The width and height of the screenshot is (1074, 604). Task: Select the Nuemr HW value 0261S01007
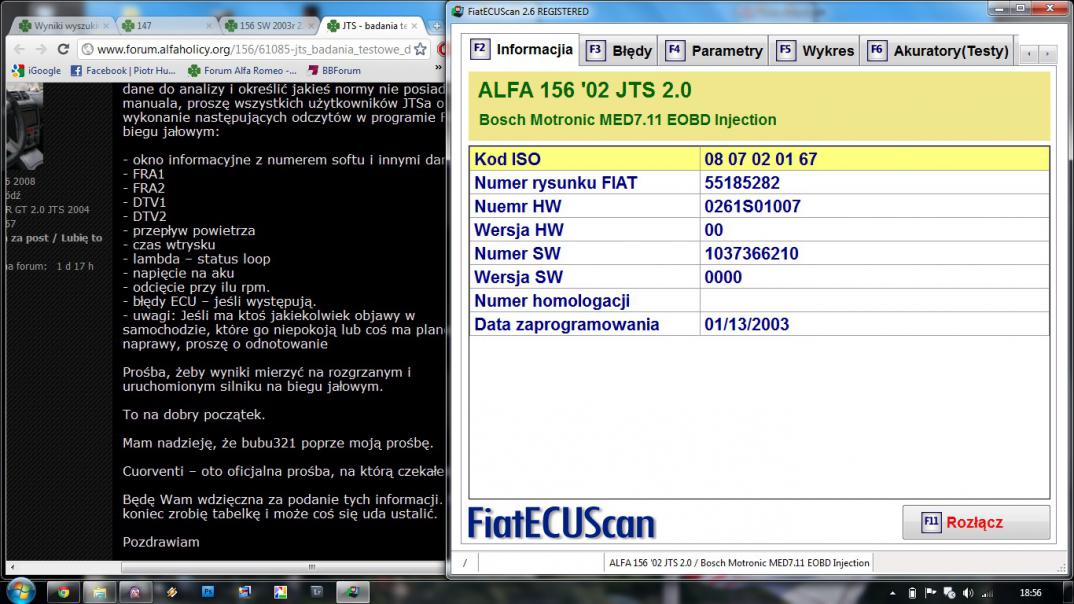click(752, 206)
